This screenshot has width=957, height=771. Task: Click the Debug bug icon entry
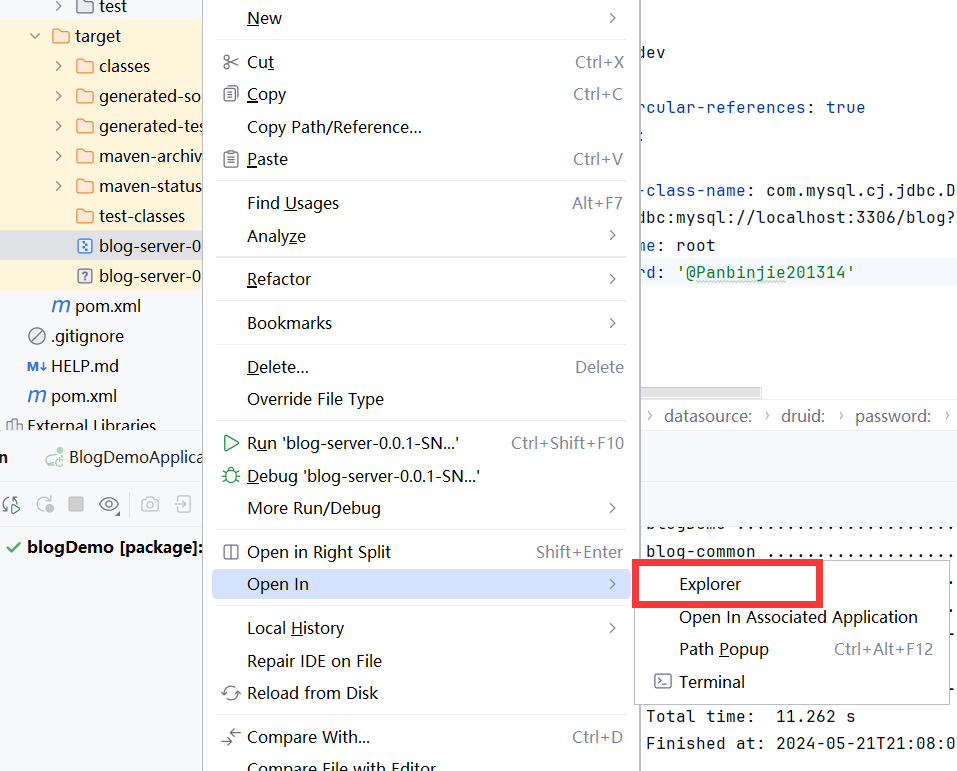pyautogui.click(x=231, y=476)
